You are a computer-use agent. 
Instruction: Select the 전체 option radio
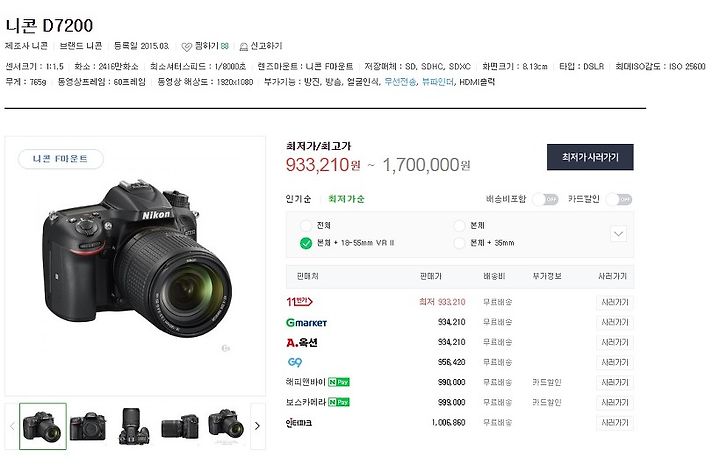[306, 225]
